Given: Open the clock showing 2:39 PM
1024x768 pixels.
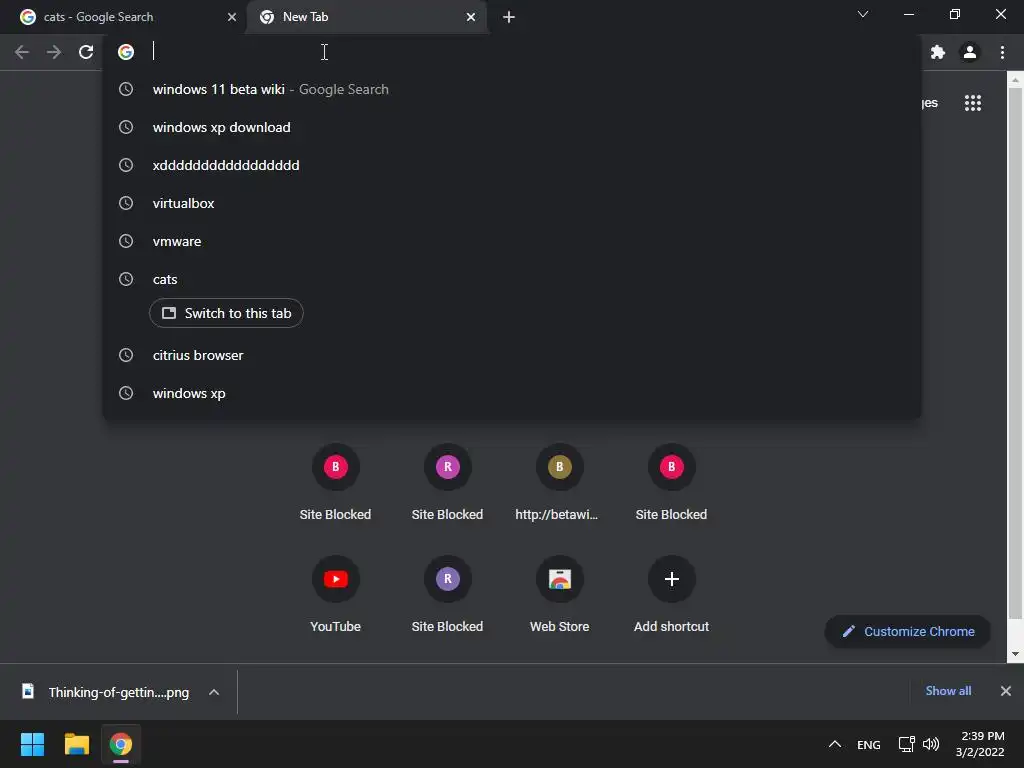Looking at the screenshot, I should (980, 744).
